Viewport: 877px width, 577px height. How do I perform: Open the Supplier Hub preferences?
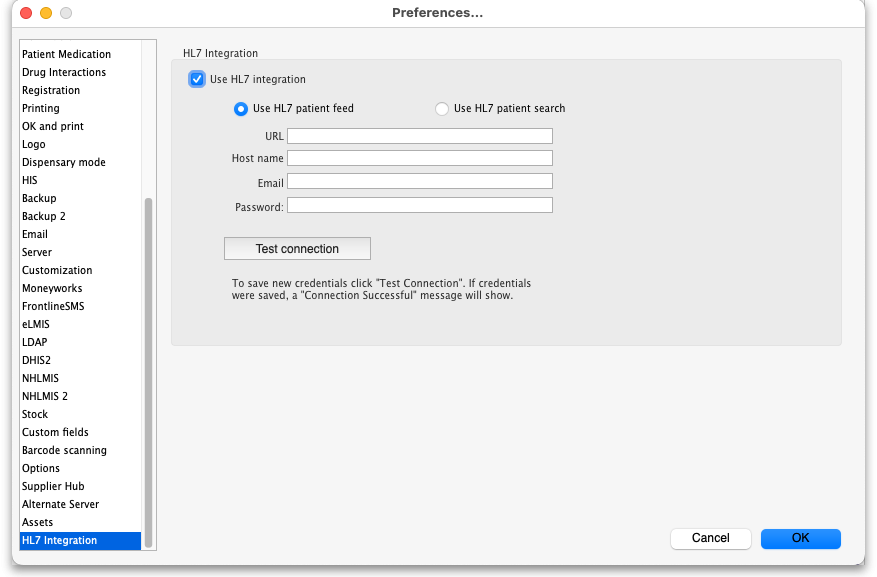coord(53,486)
